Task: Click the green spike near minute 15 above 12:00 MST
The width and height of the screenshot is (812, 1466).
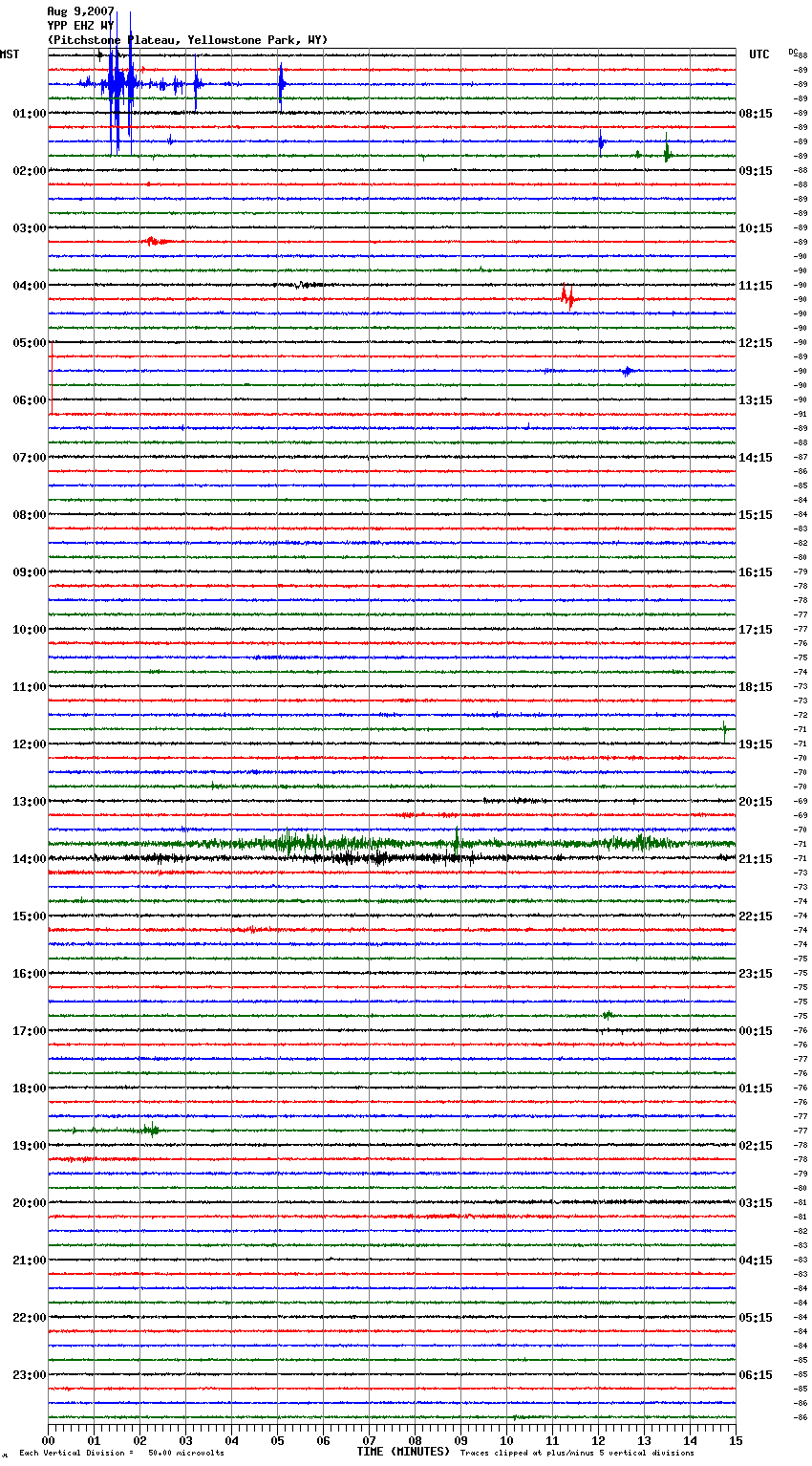Action: [x=725, y=730]
